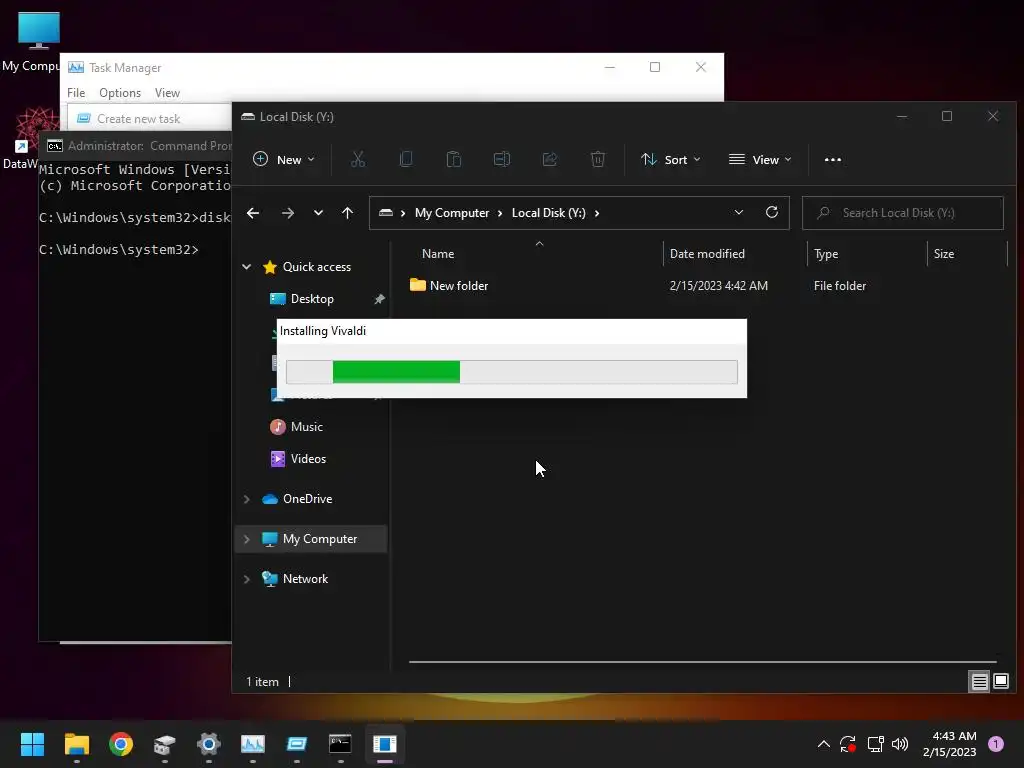Open the clock showing 4:43 AM
Image resolution: width=1024 pixels, height=768 pixels.
click(950, 744)
